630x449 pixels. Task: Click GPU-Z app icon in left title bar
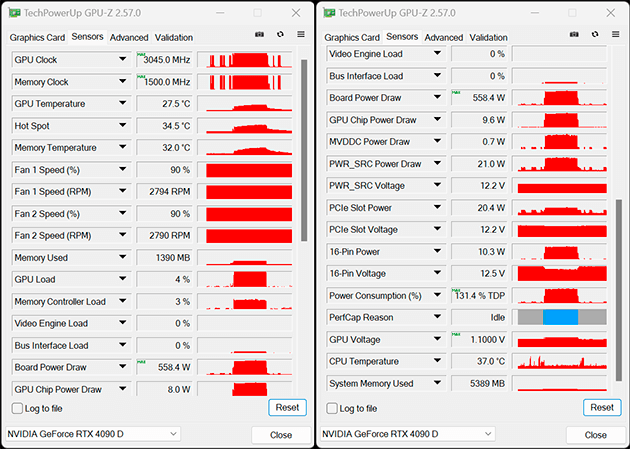click(x=14, y=13)
